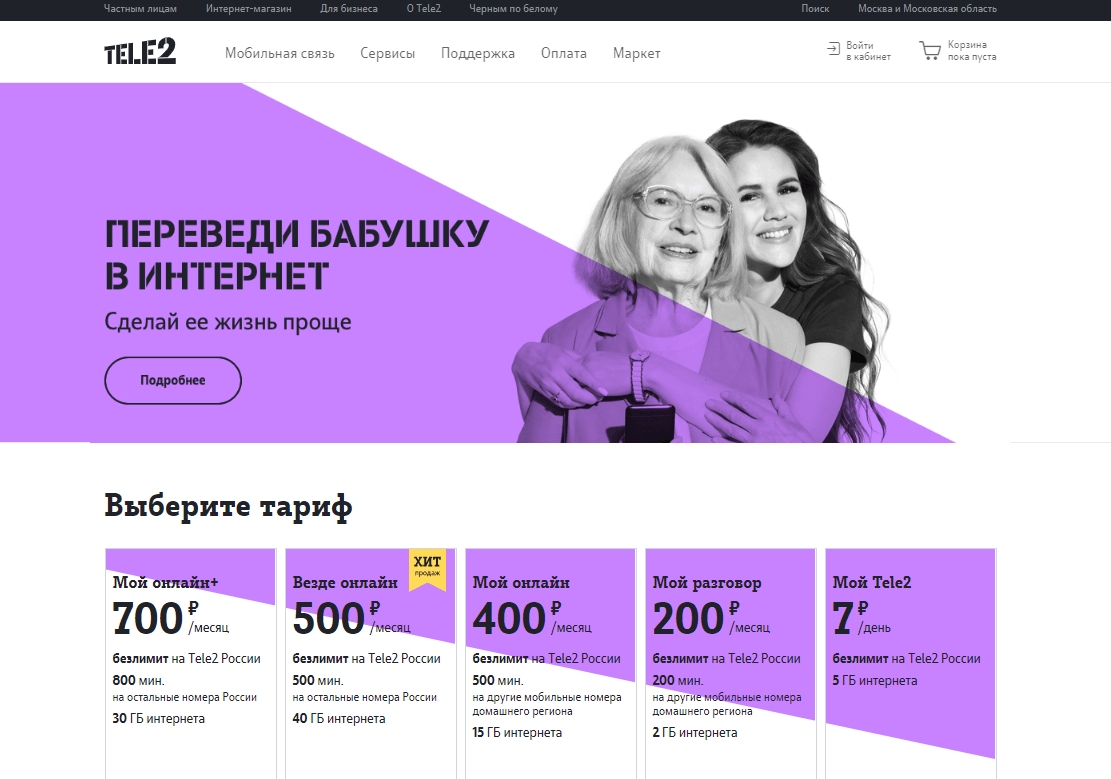Switch to Для бизнеса section

click(349, 9)
